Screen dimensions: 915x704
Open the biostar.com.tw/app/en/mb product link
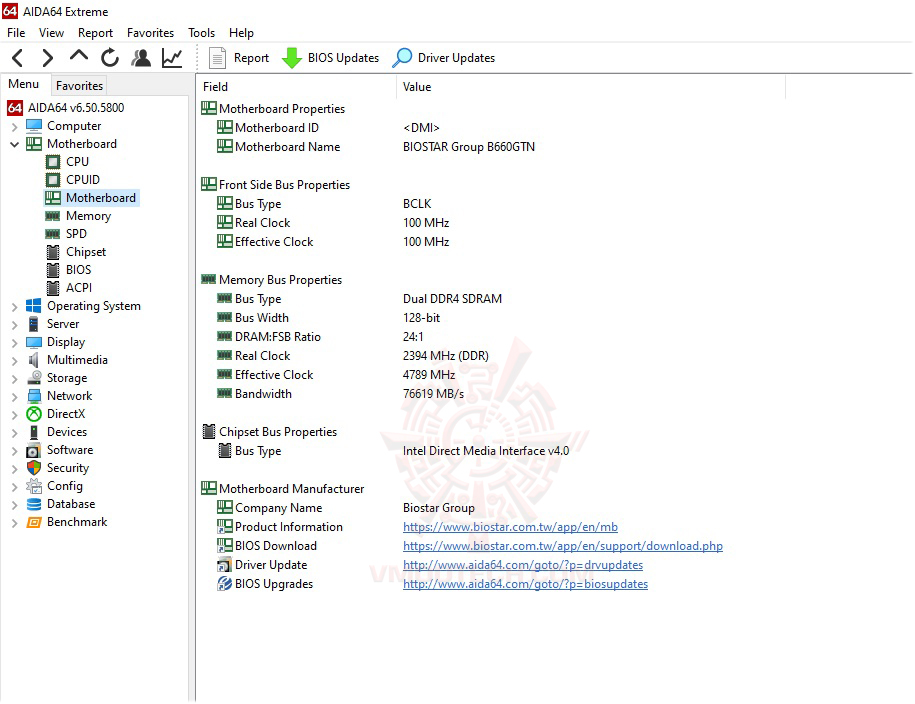(x=510, y=527)
